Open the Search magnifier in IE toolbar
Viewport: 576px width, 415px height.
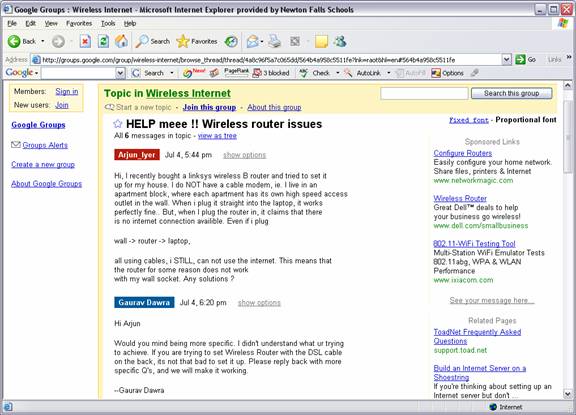[152, 42]
